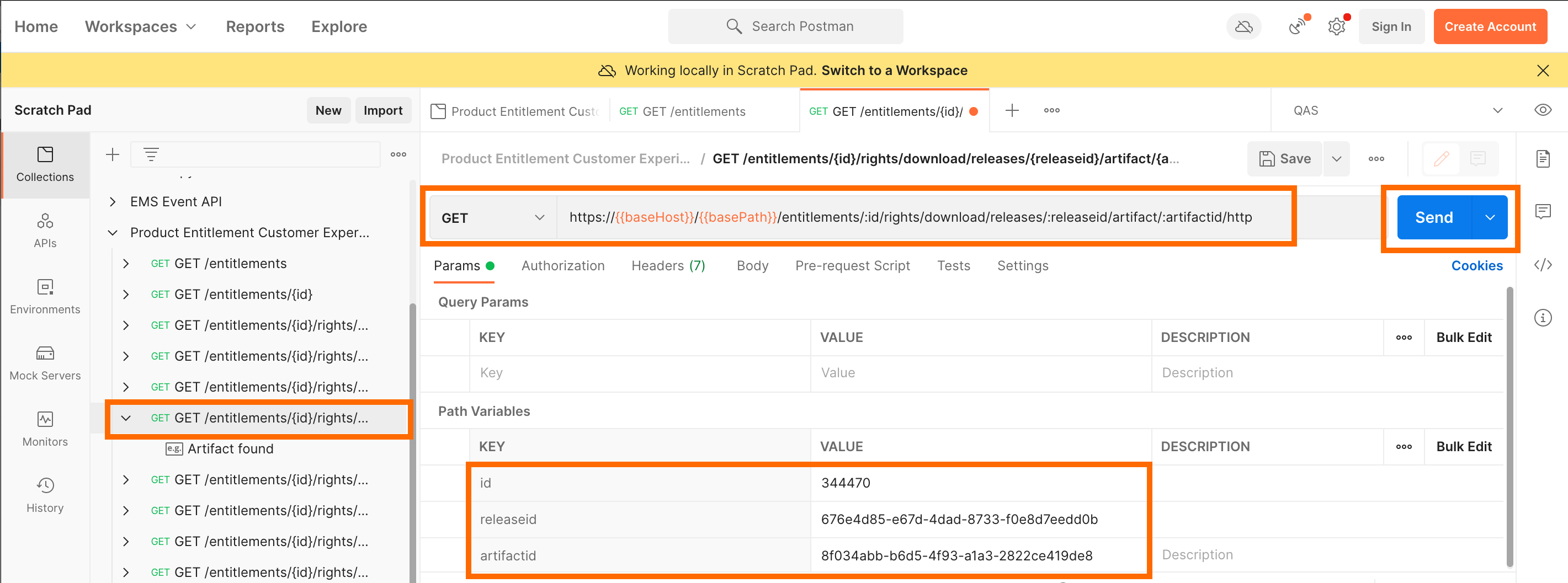Open the collections options three-dot menu

[398, 154]
